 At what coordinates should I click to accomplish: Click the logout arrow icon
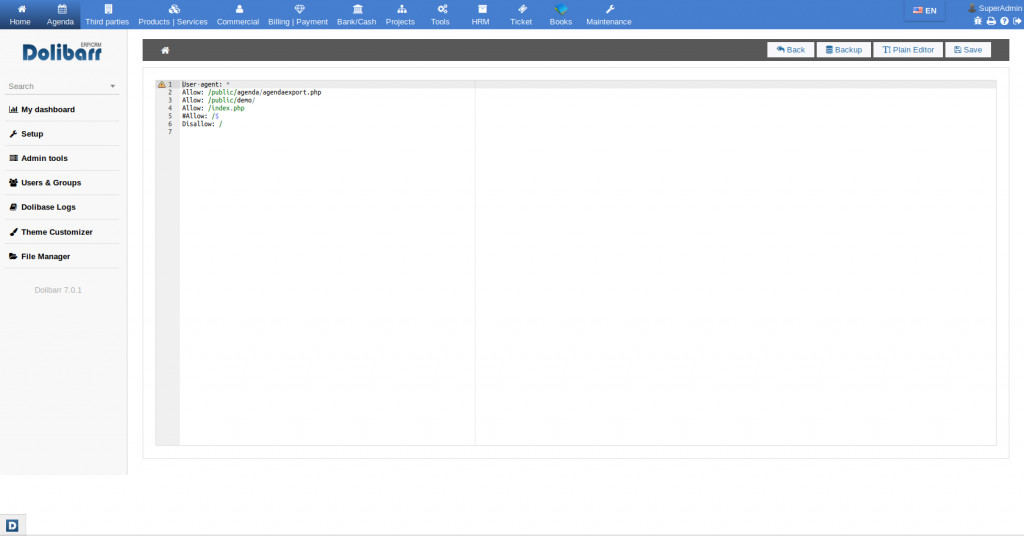(x=1017, y=21)
